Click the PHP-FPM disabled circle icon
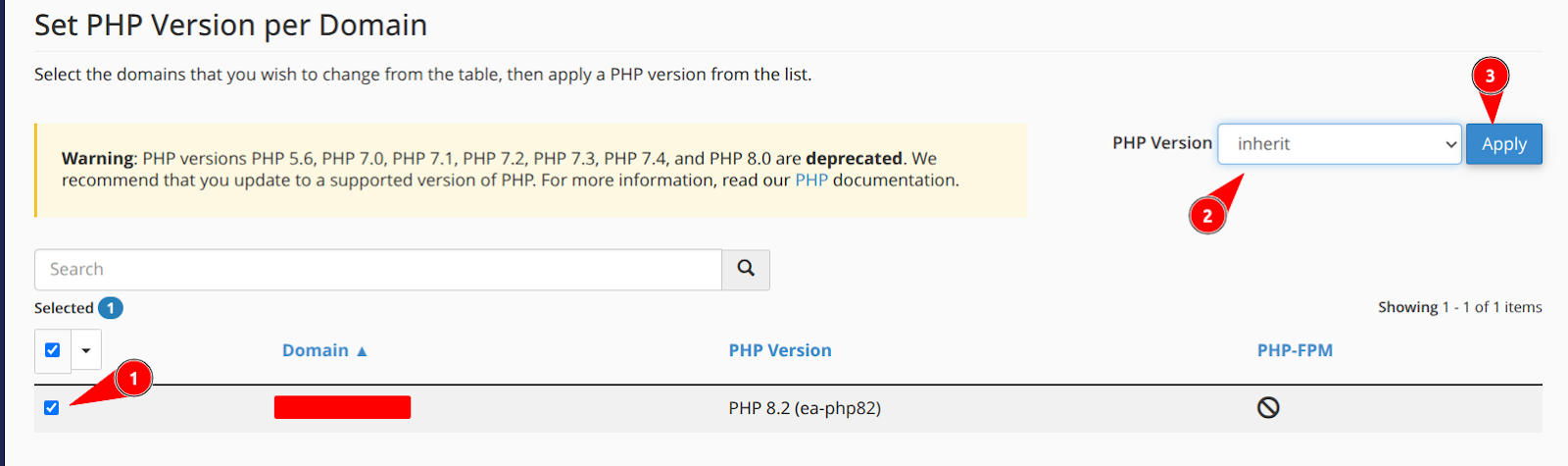The height and width of the screenshot is (466, 1568). [x=1268, y=408]
